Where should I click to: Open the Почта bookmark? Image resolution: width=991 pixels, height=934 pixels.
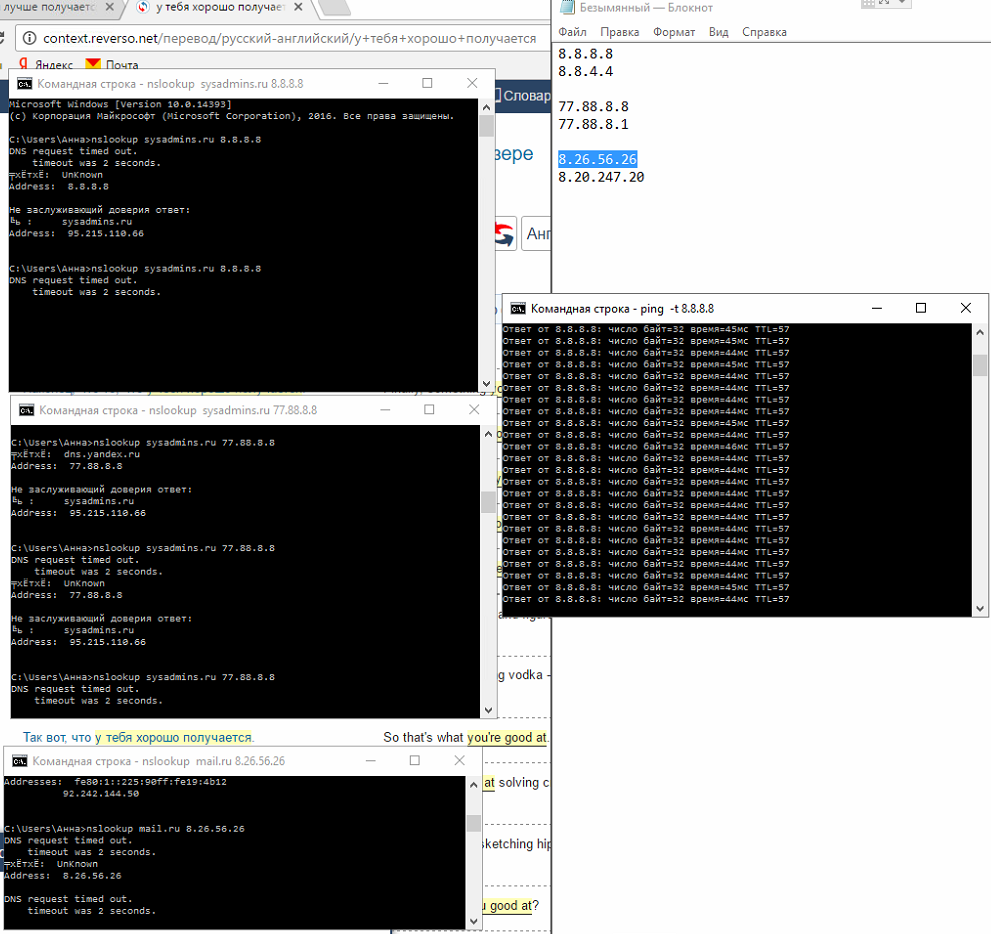112,64
